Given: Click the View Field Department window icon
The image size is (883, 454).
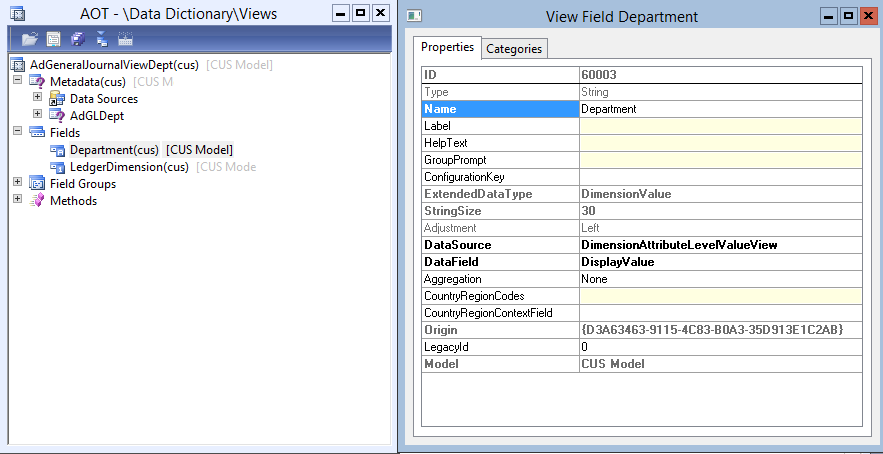Looking at the screenshot, I should (x=414, y=16).
